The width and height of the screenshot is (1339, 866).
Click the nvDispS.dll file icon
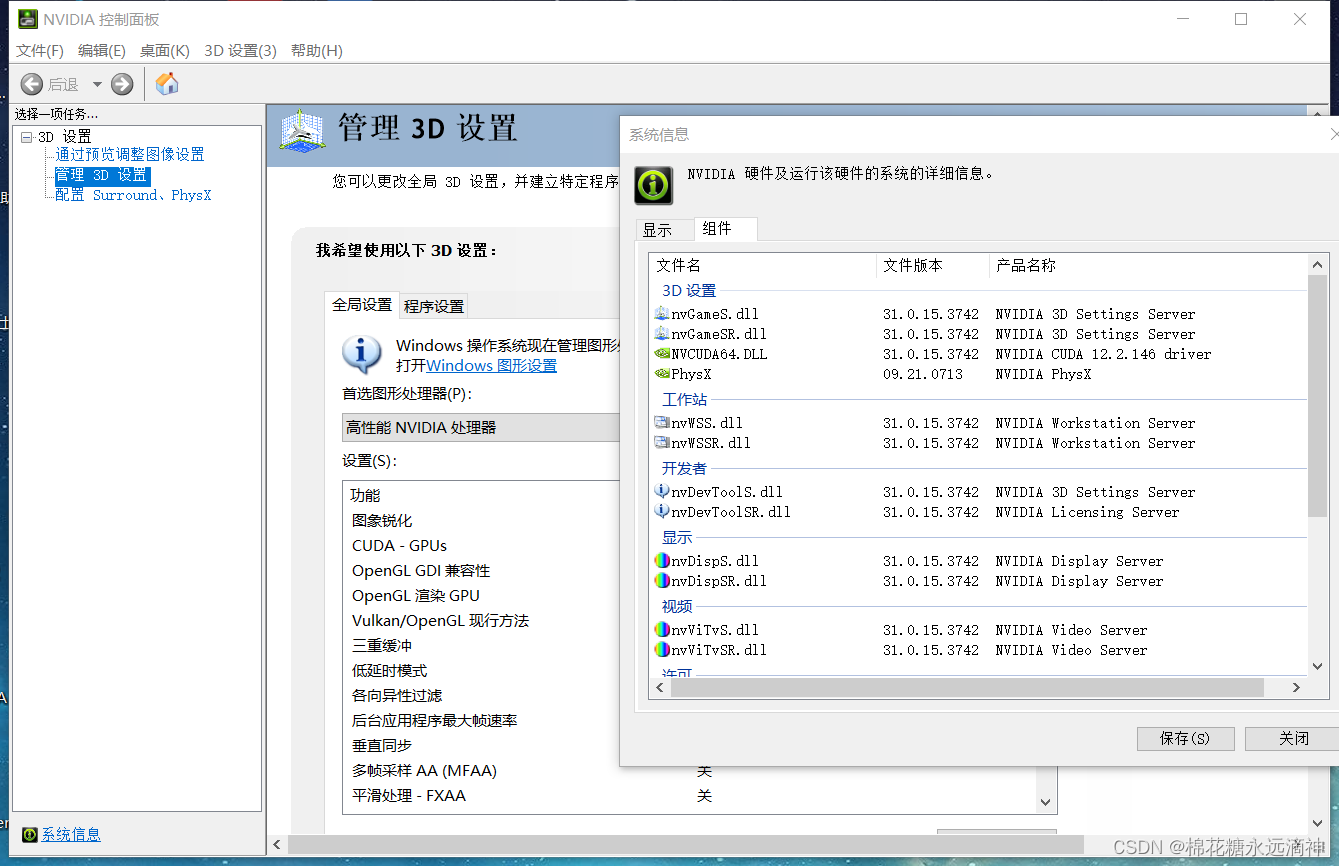pyautogui.click(x=661, y=561)
